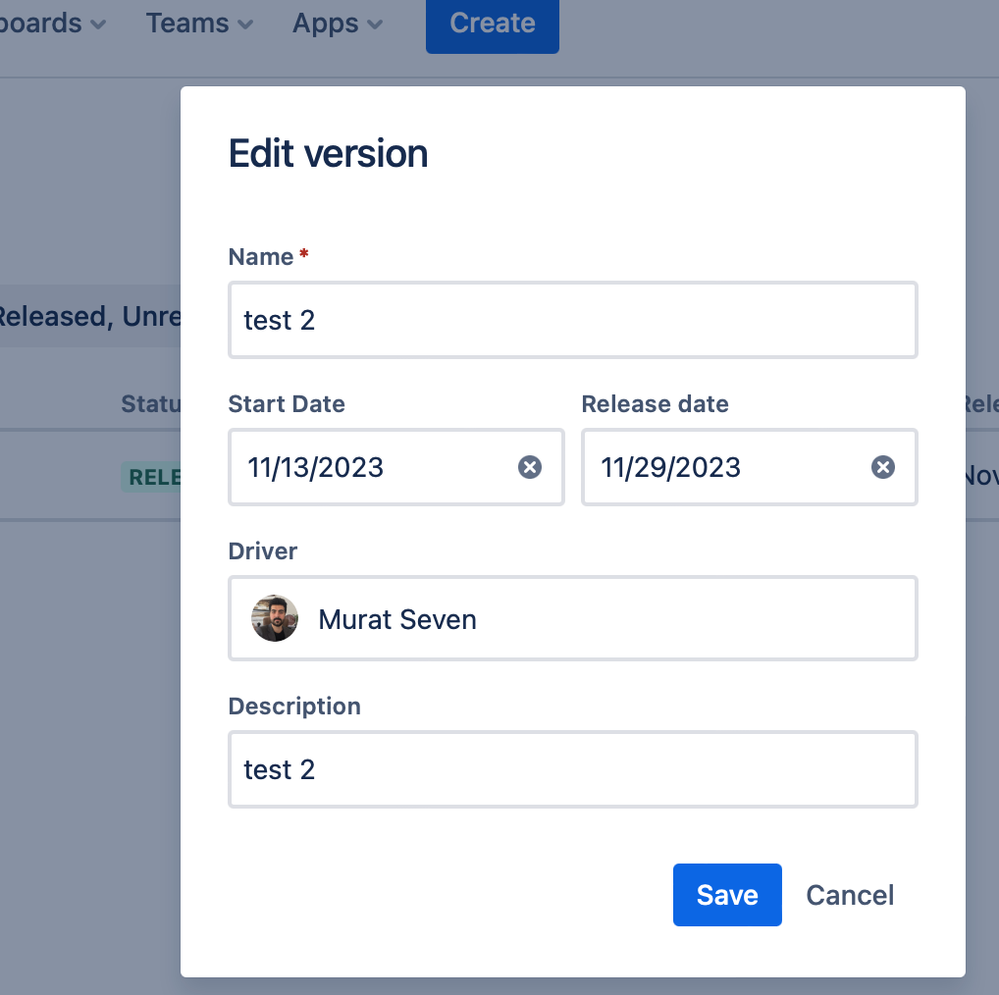Image resolution: width=999 pixels, height=995 pixels.
Task: Open the Apps dropdown menu
Action: 337,24
